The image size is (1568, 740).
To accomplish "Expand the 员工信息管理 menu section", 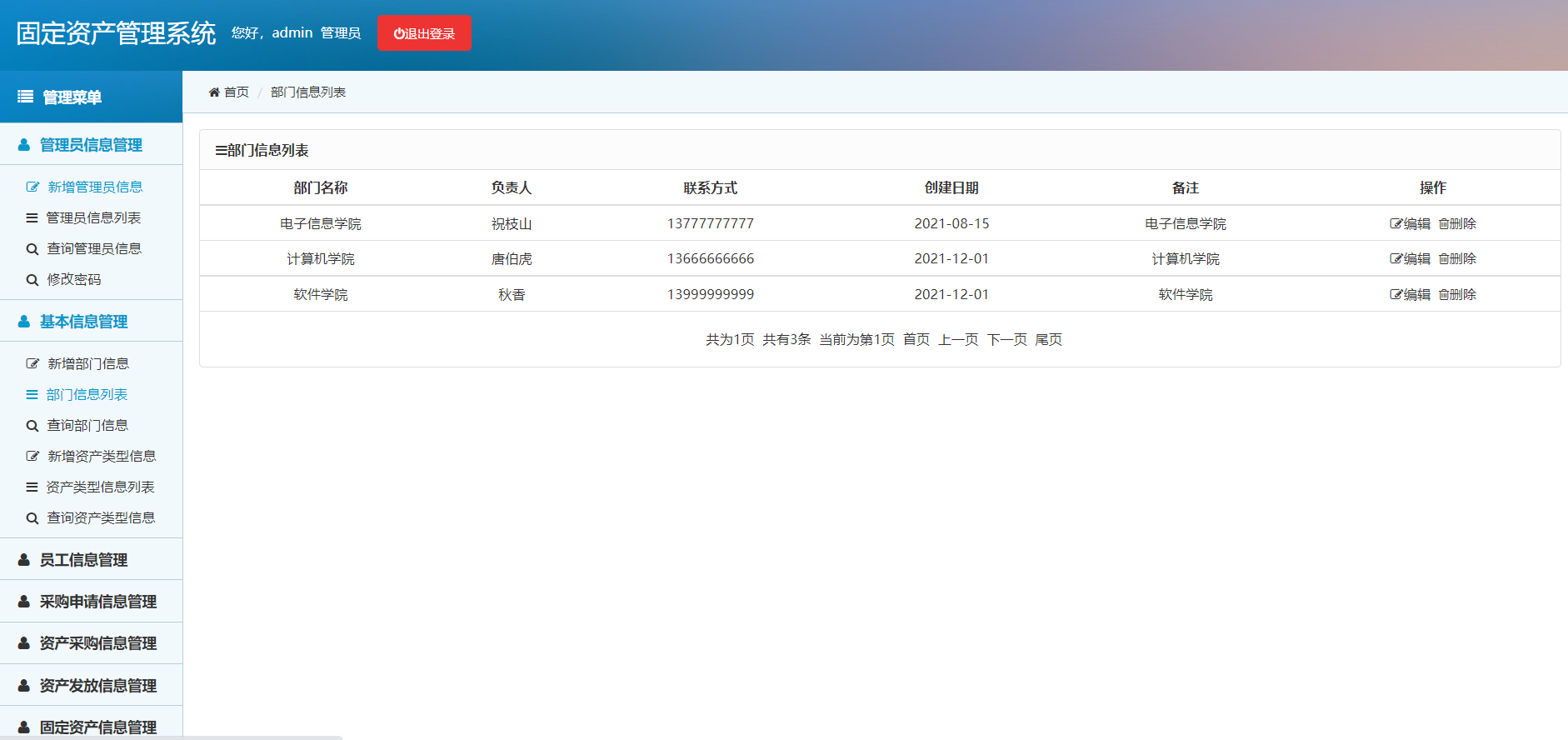I will pos(91,560).
